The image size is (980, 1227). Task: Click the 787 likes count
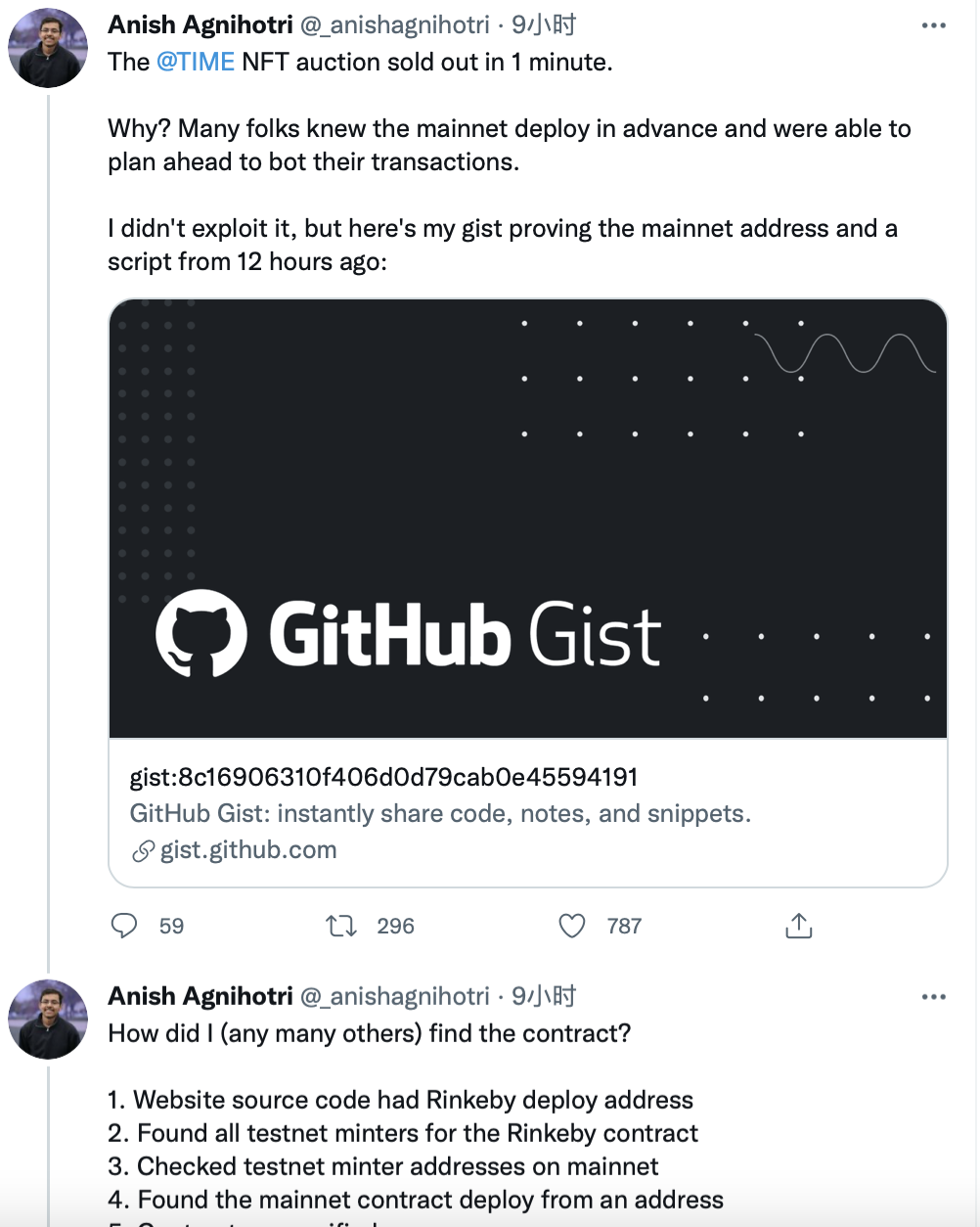pos(624,926)
